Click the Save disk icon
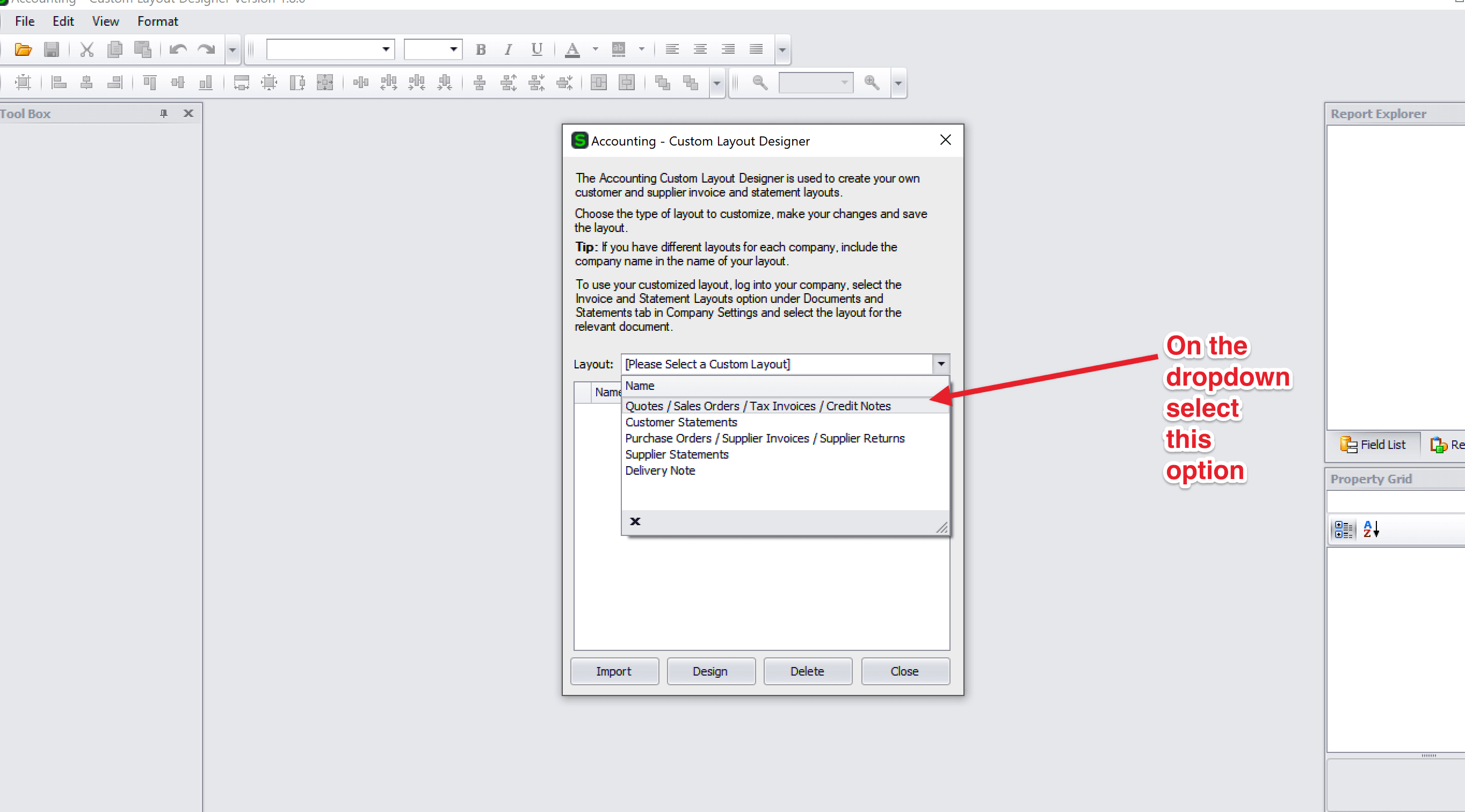 point(51,49)
